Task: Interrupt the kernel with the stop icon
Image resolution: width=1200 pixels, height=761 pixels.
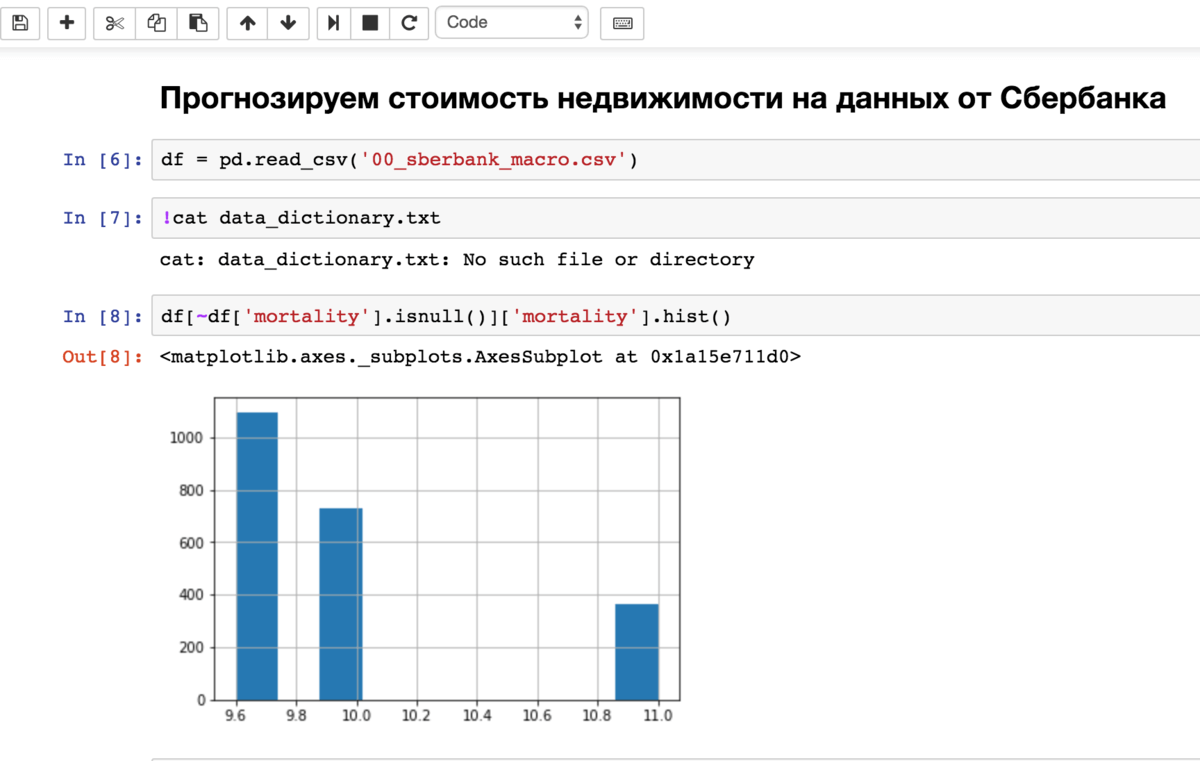Action: pos(370,22)
